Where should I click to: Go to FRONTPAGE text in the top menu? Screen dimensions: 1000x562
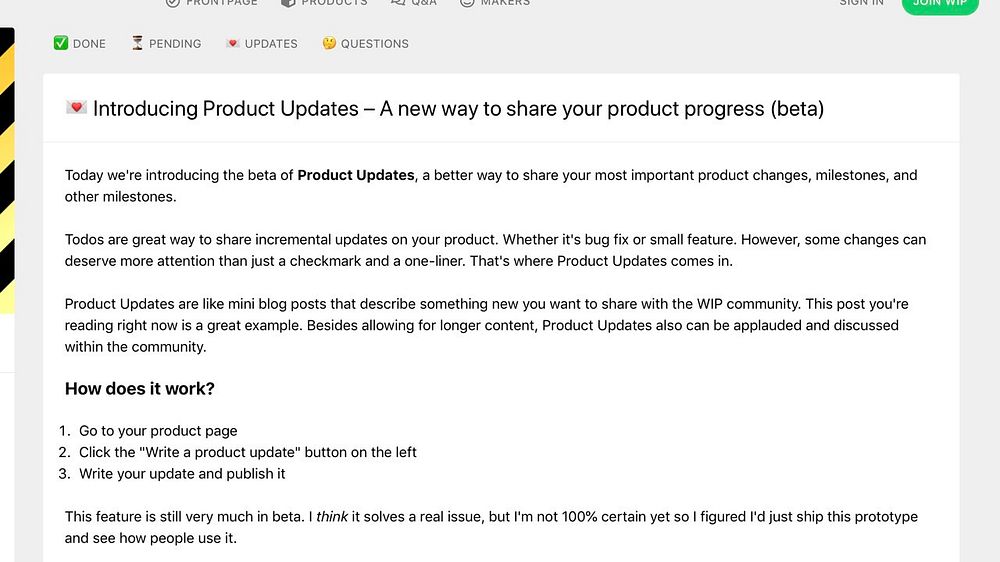tap(222, 3)
